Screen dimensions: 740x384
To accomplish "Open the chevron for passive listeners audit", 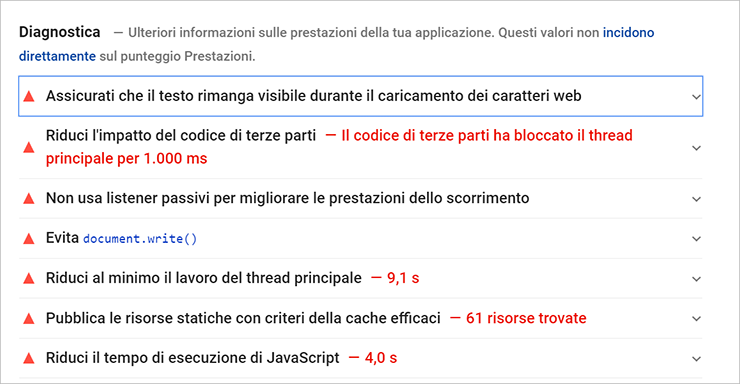I will 696,199.
